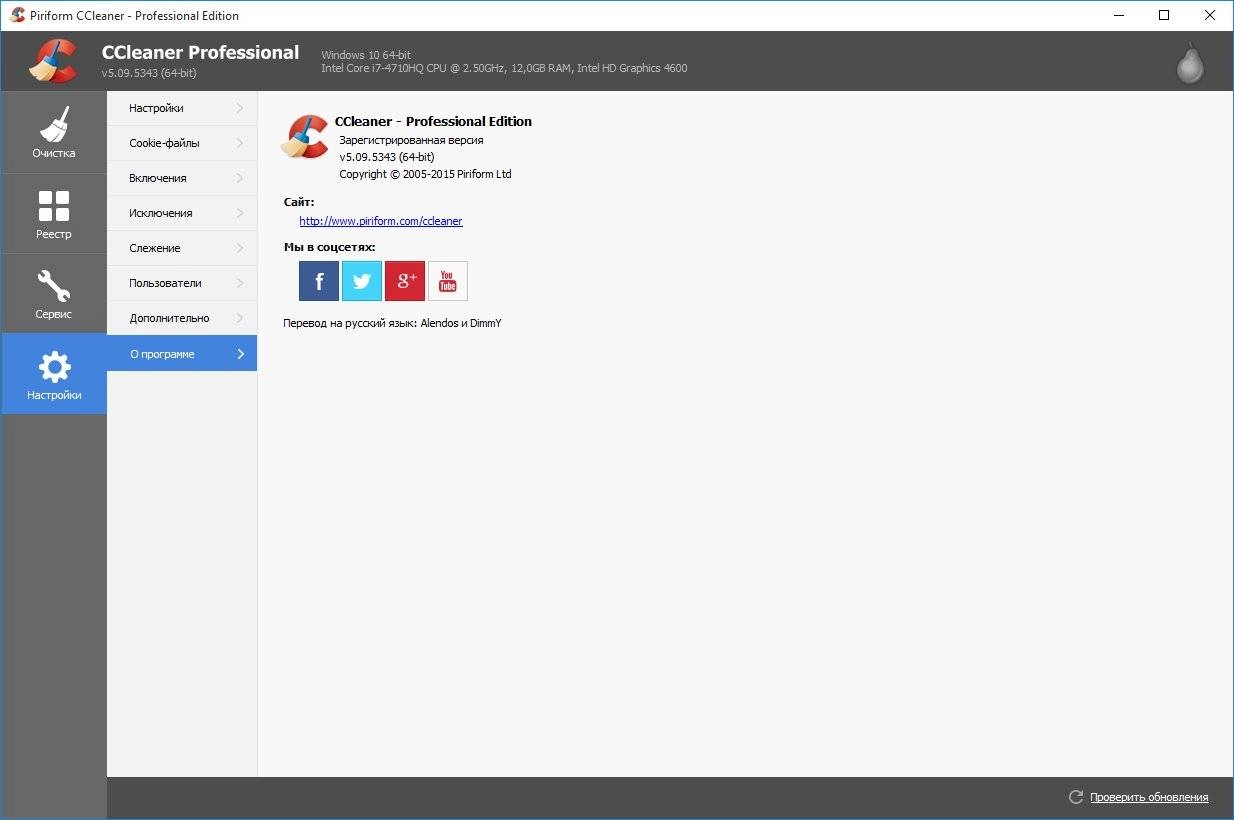The image size is (1234, 820).
Task: Select the Настройки gear in sidebar
Action: click(x=54, y=374)
